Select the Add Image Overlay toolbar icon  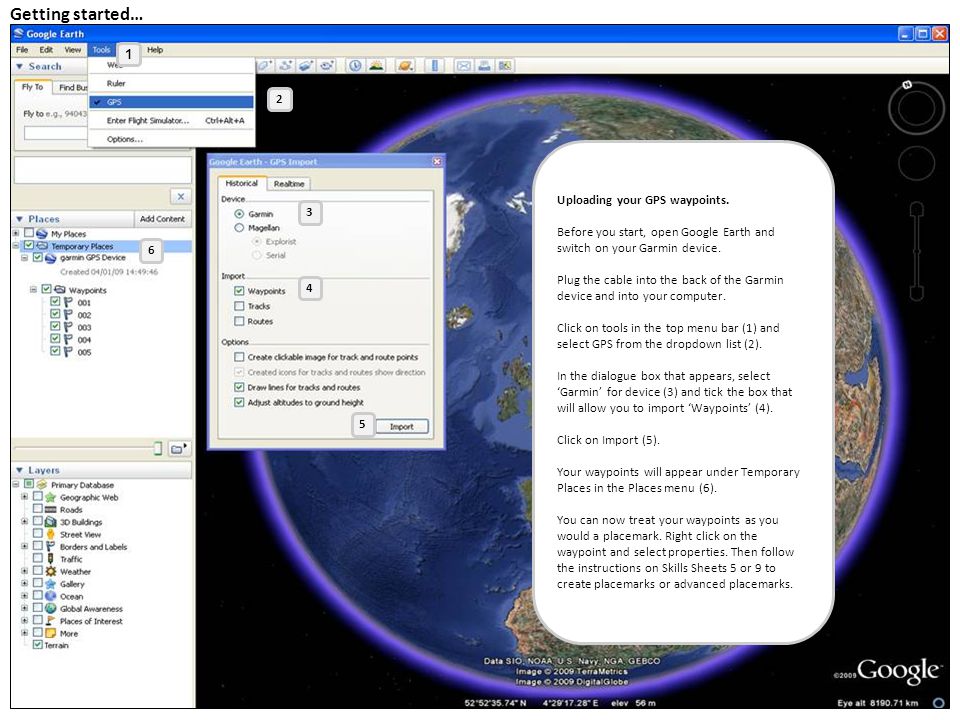[306, 66]
